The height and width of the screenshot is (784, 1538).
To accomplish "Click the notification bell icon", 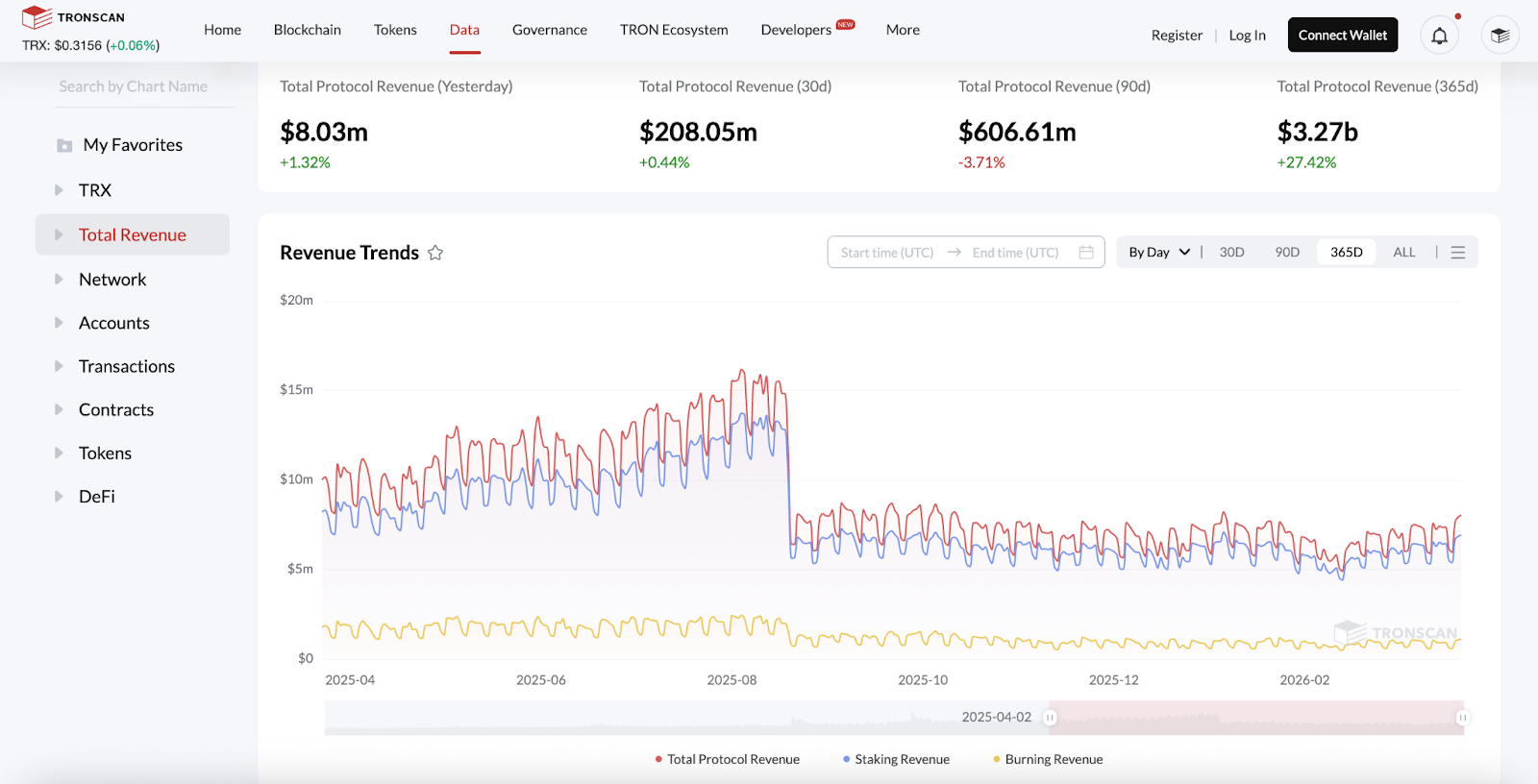I will click(x=1439, y=36).
